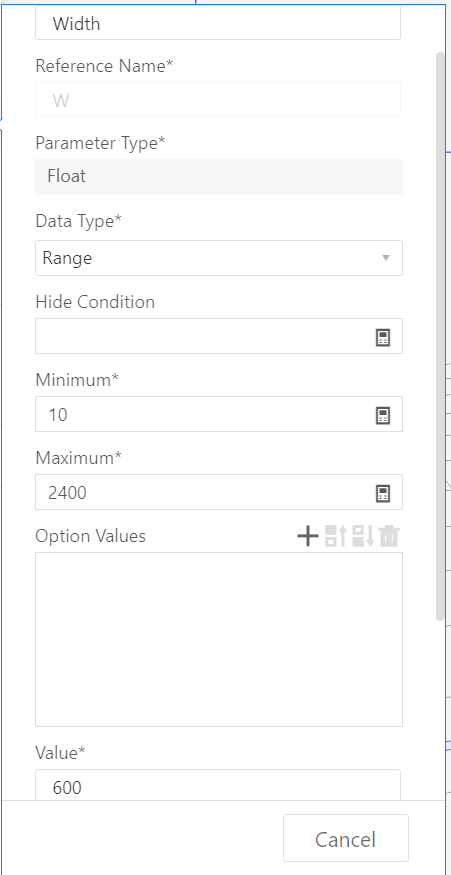This screenshot has height=875, width=451.
Task: Add a new option value with plus icon
Action: pyautogui.click(x=308, y=536)
